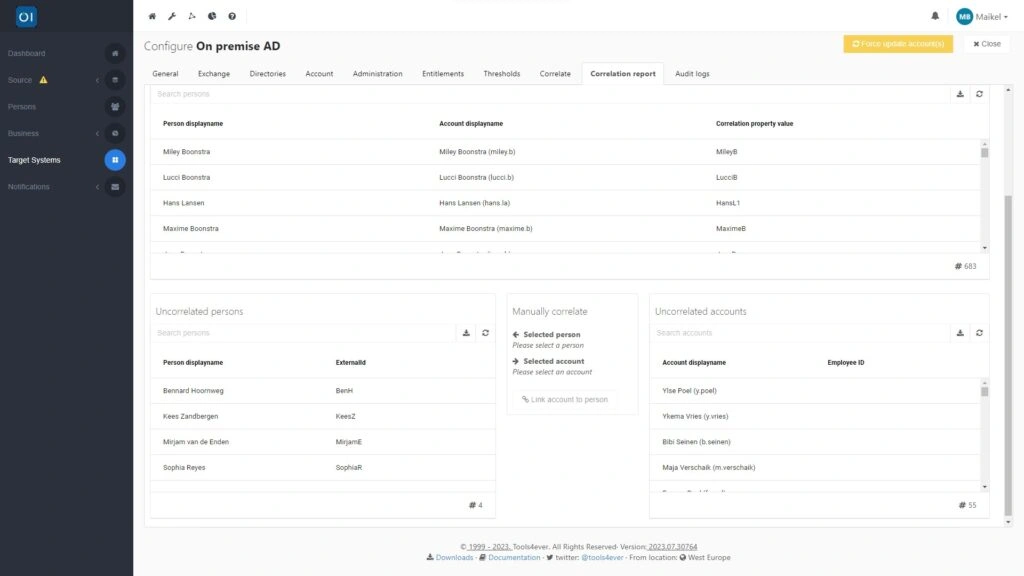Download the Uncorrelated accounts list
The height and width of the screenshot is (576, 1024).
coord(961,331)
